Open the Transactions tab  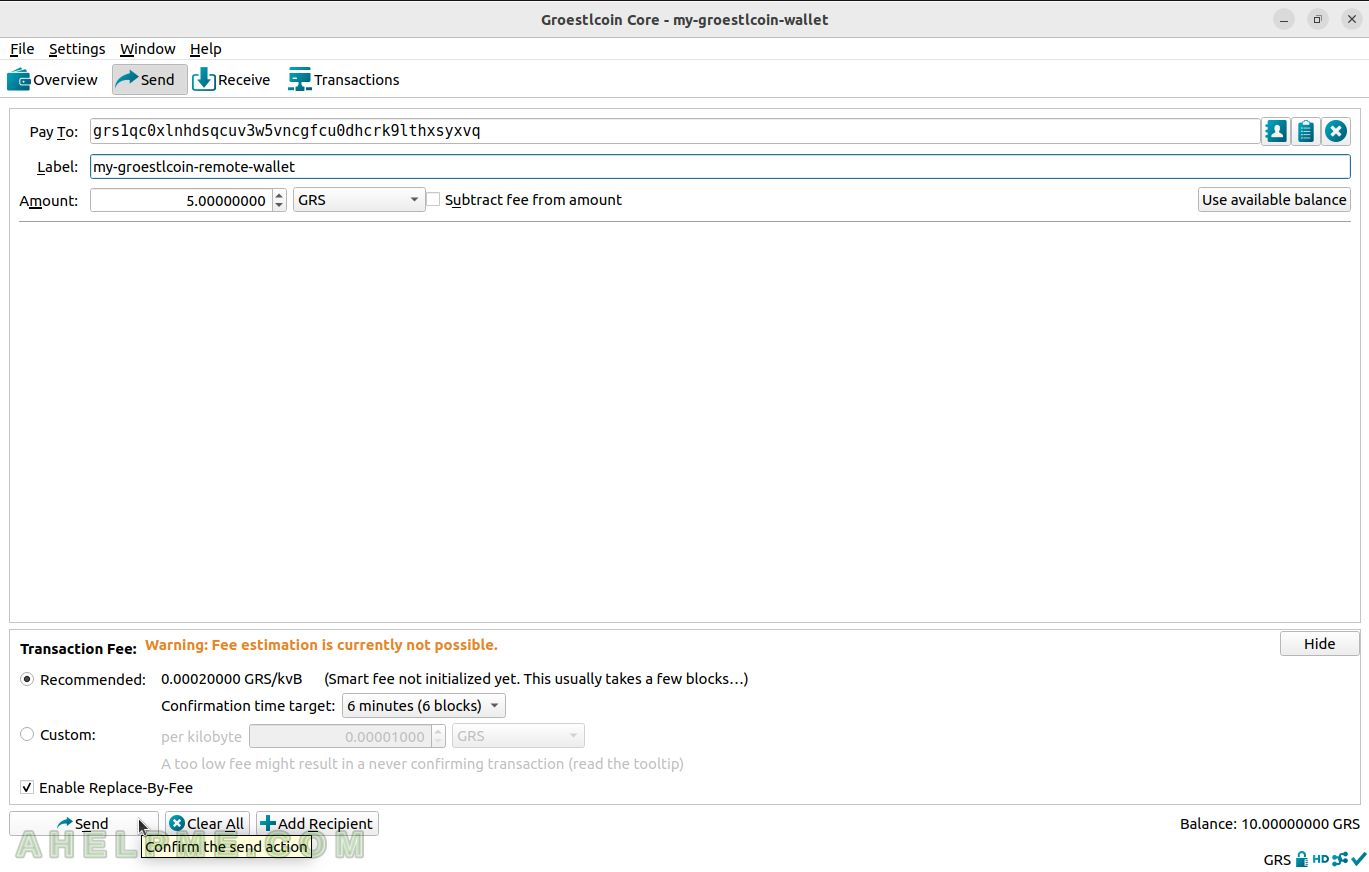click(x=344, y=80)
